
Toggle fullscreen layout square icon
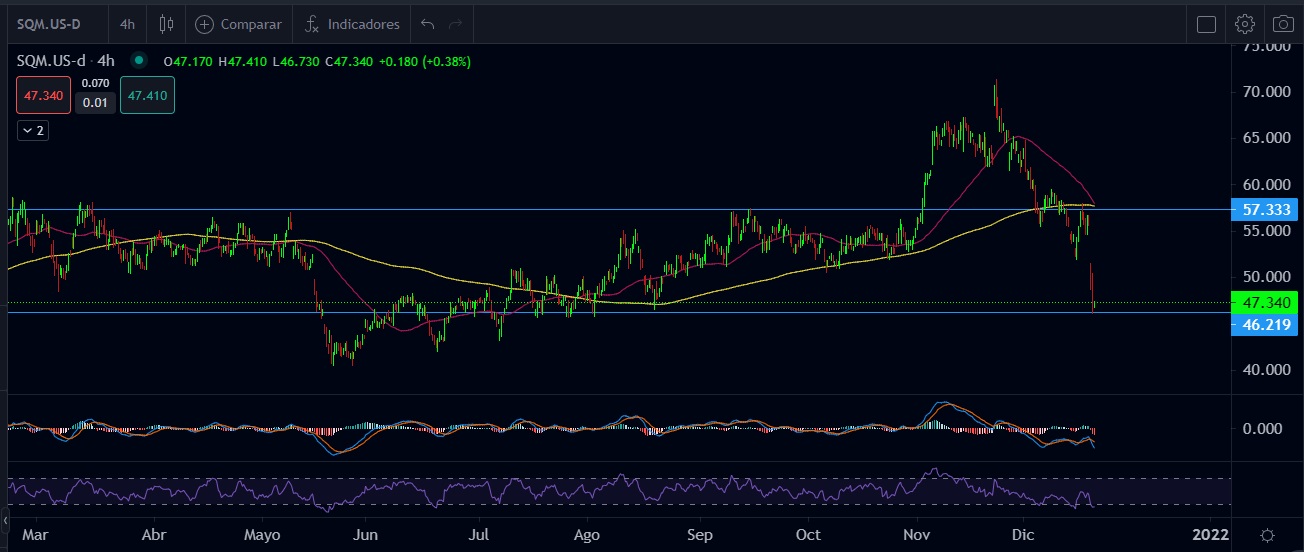pos(1207,24)
